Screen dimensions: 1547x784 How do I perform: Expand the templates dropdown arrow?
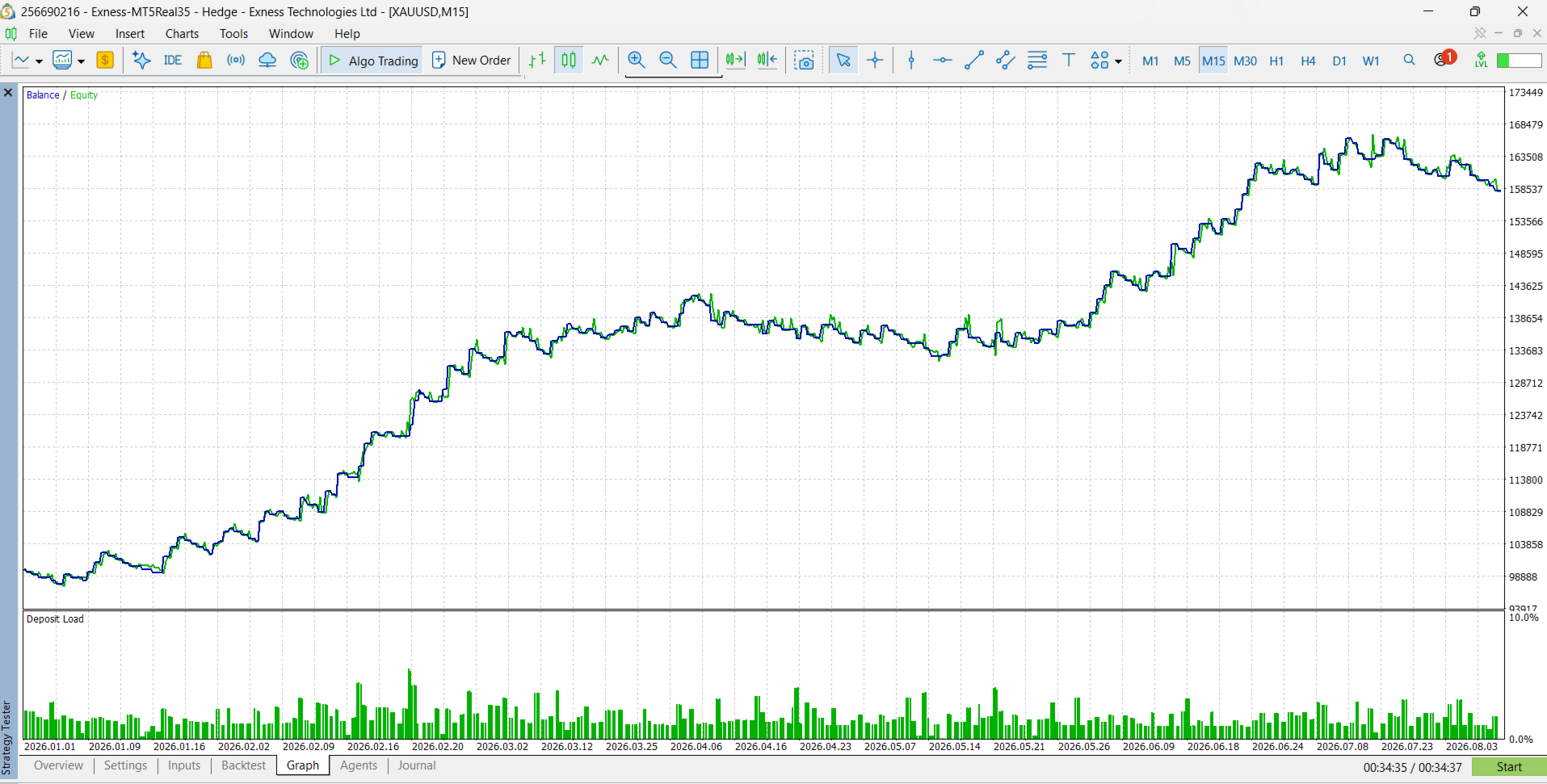click(81, 61)
